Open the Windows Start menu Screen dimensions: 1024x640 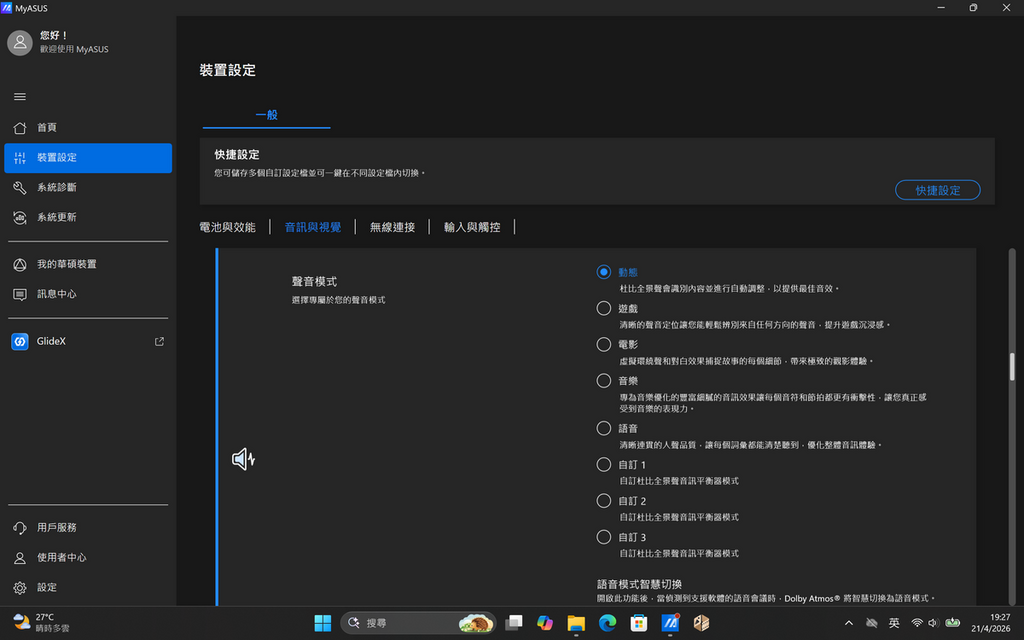pos(323,623)
